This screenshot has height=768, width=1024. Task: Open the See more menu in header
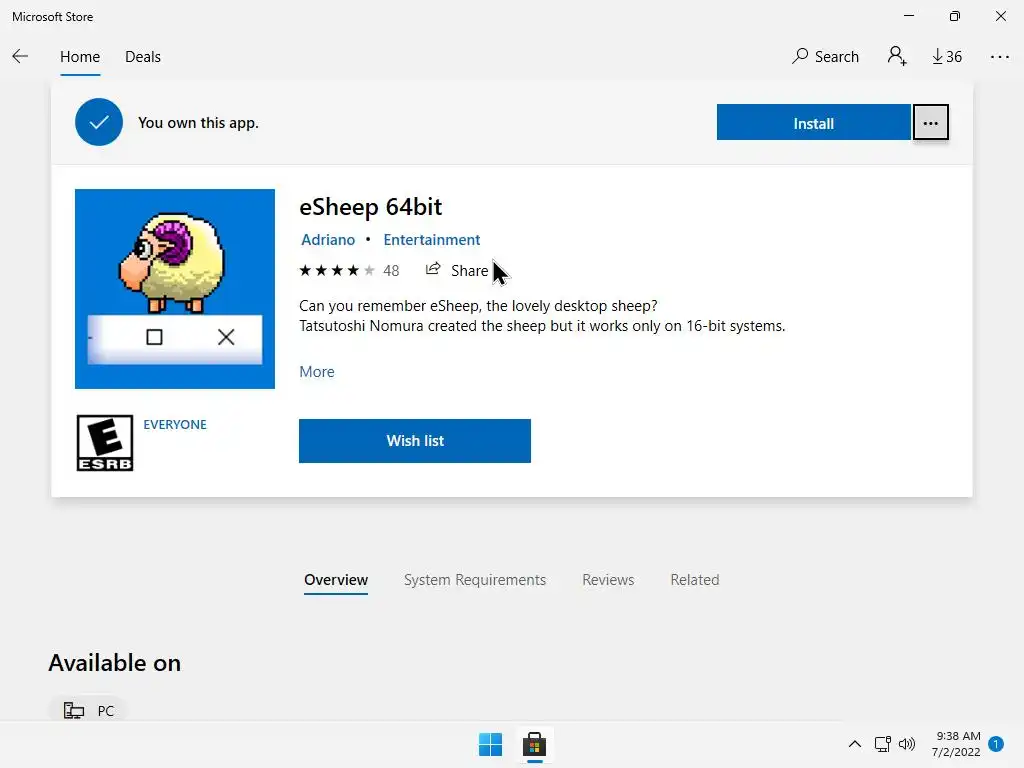(x=999, y=57)
